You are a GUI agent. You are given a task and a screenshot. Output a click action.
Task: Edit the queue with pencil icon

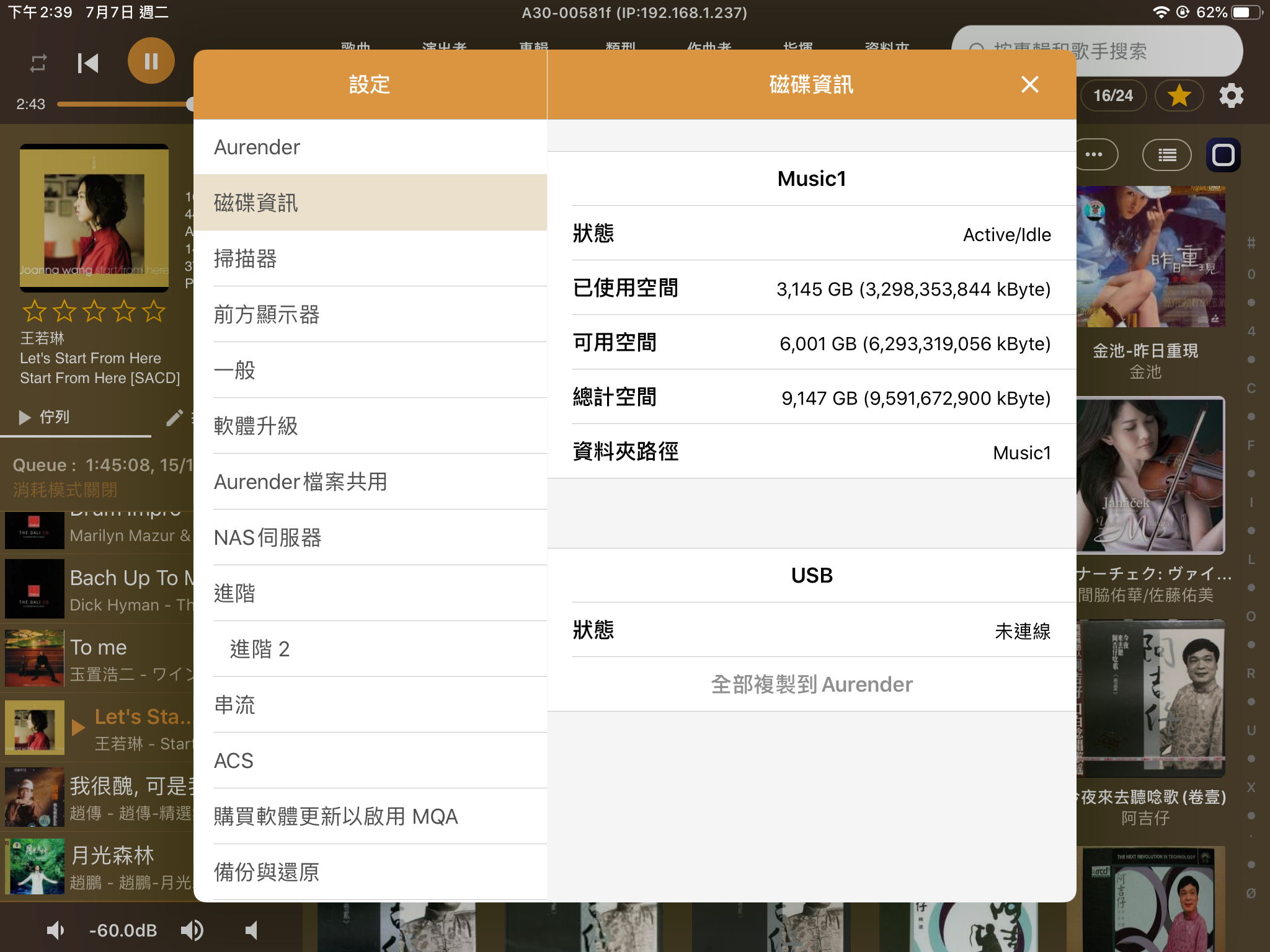[174, 418]
